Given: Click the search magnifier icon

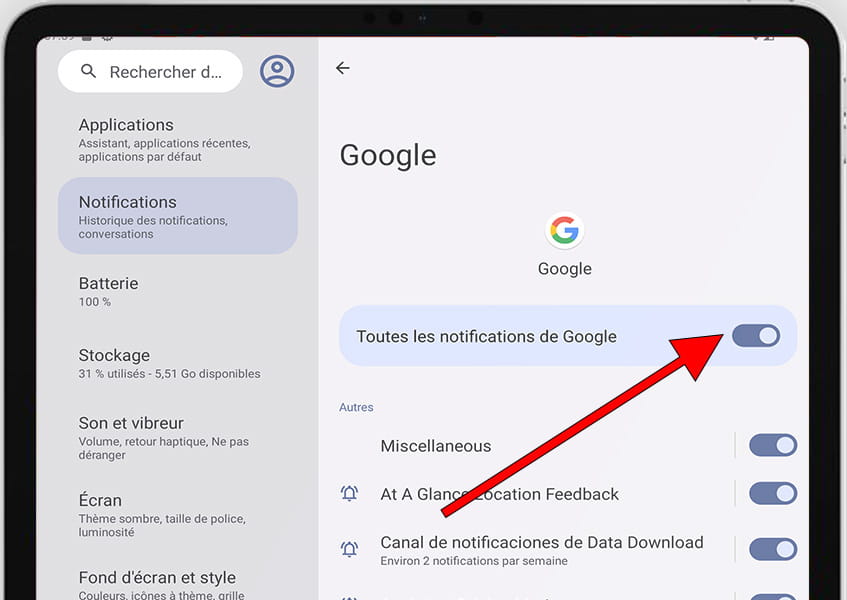Looking at the screenshot, I should pos(88,71).
